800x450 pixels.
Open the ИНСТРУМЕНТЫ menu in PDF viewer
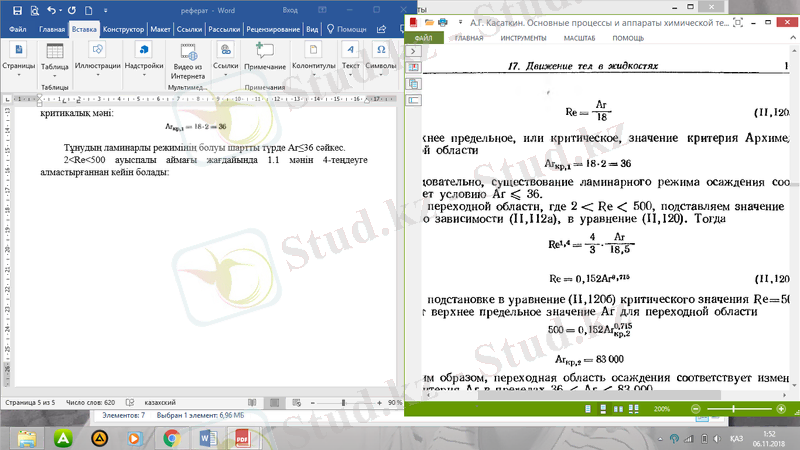pyautogui.click(x=524, y=38)
